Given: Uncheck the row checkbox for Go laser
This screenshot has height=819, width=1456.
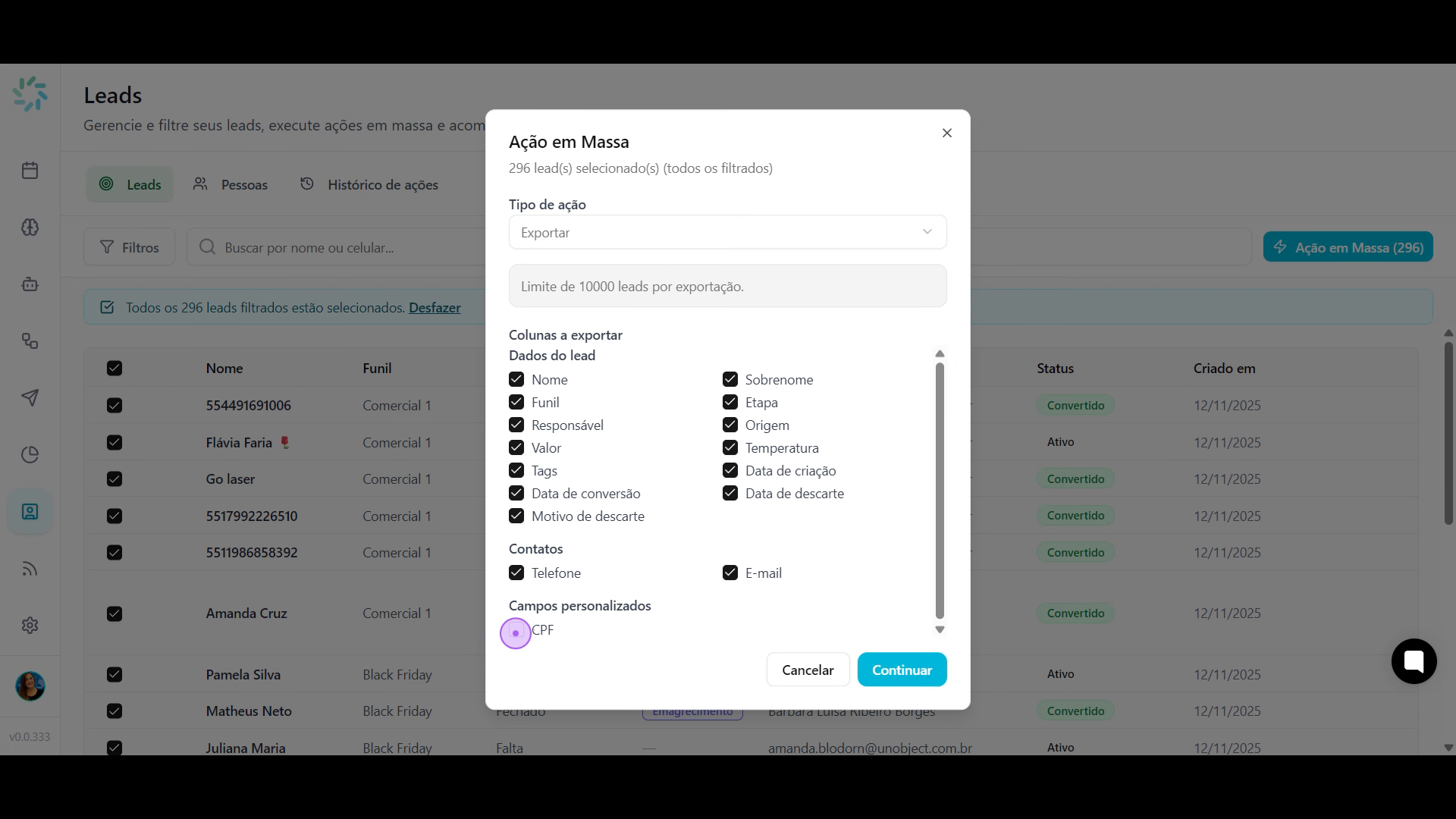Looking at the screenshot, I should [115, 479].
